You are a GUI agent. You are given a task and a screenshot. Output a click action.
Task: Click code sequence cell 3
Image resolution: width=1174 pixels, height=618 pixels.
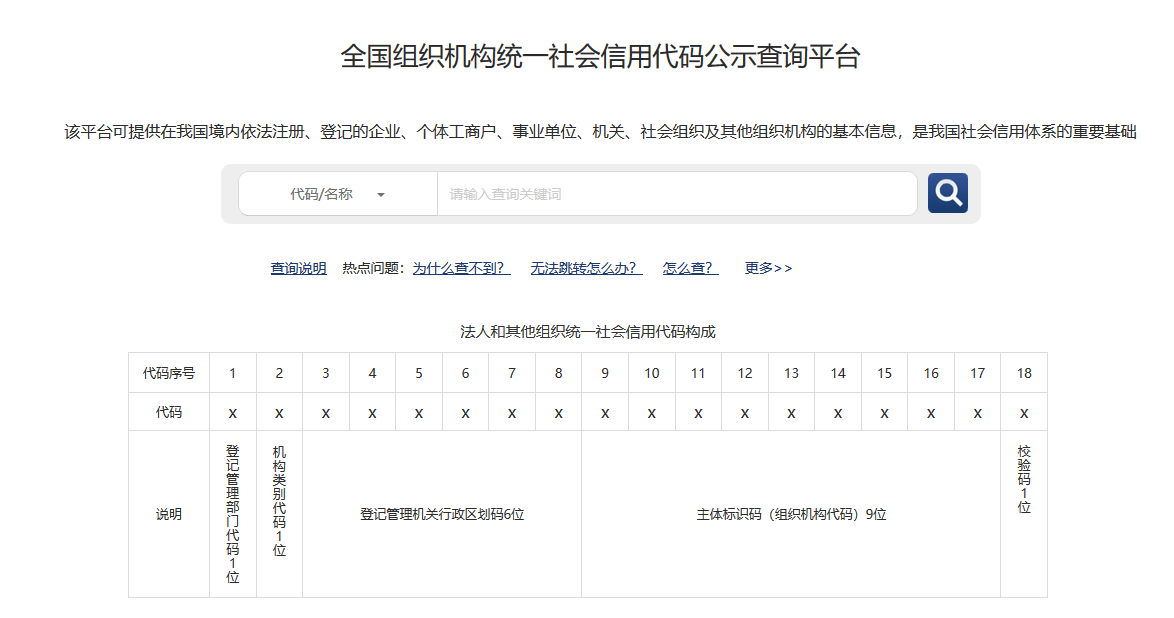pyautogui.click(x=326, y=373)
